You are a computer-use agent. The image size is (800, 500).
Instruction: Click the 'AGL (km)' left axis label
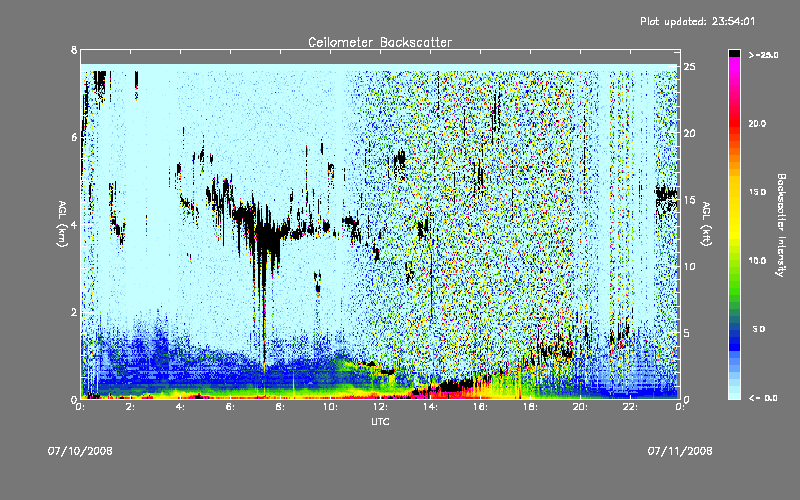[x=62, y=224]
